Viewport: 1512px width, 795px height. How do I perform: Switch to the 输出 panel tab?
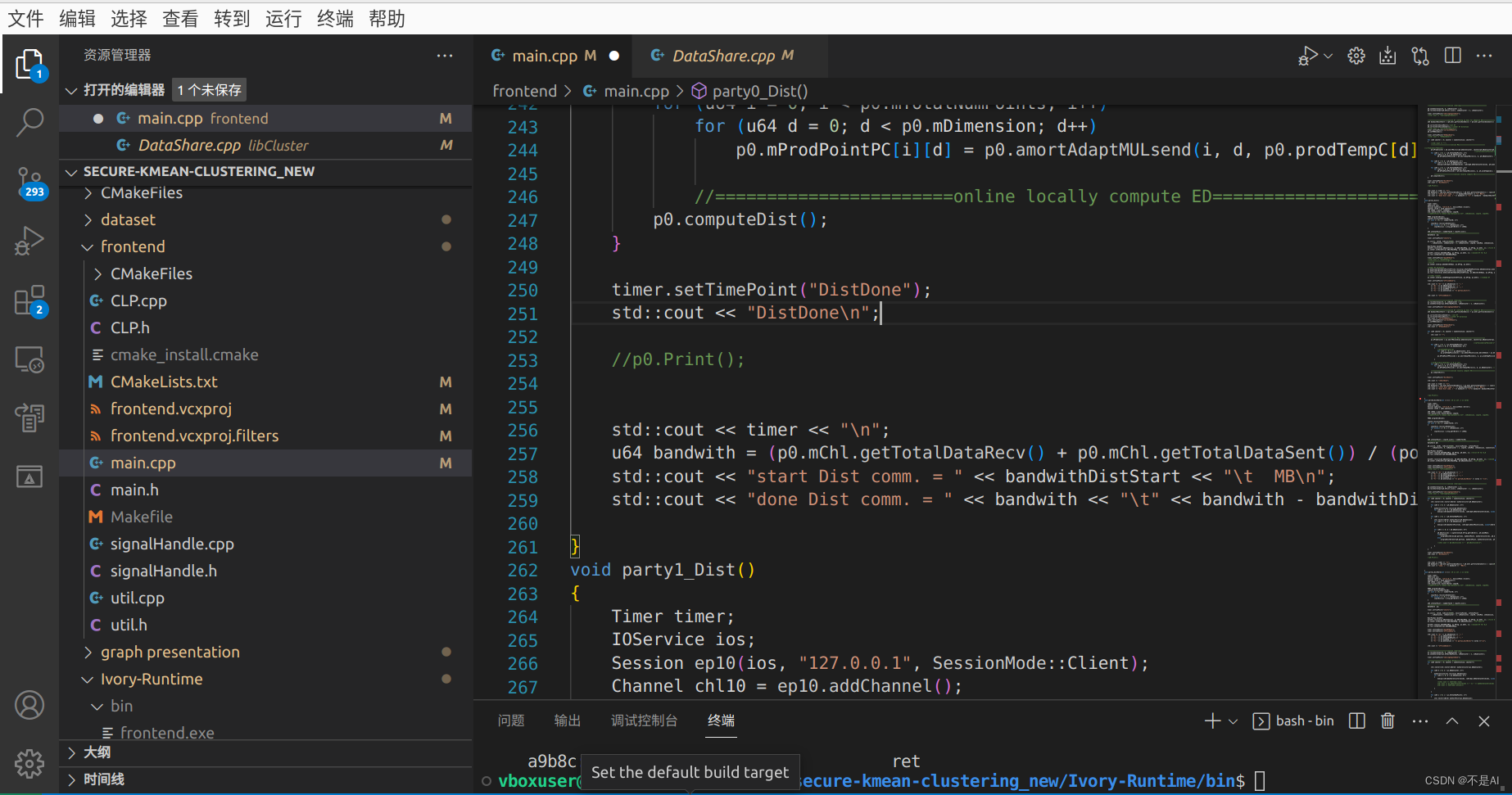coord(567,720)
